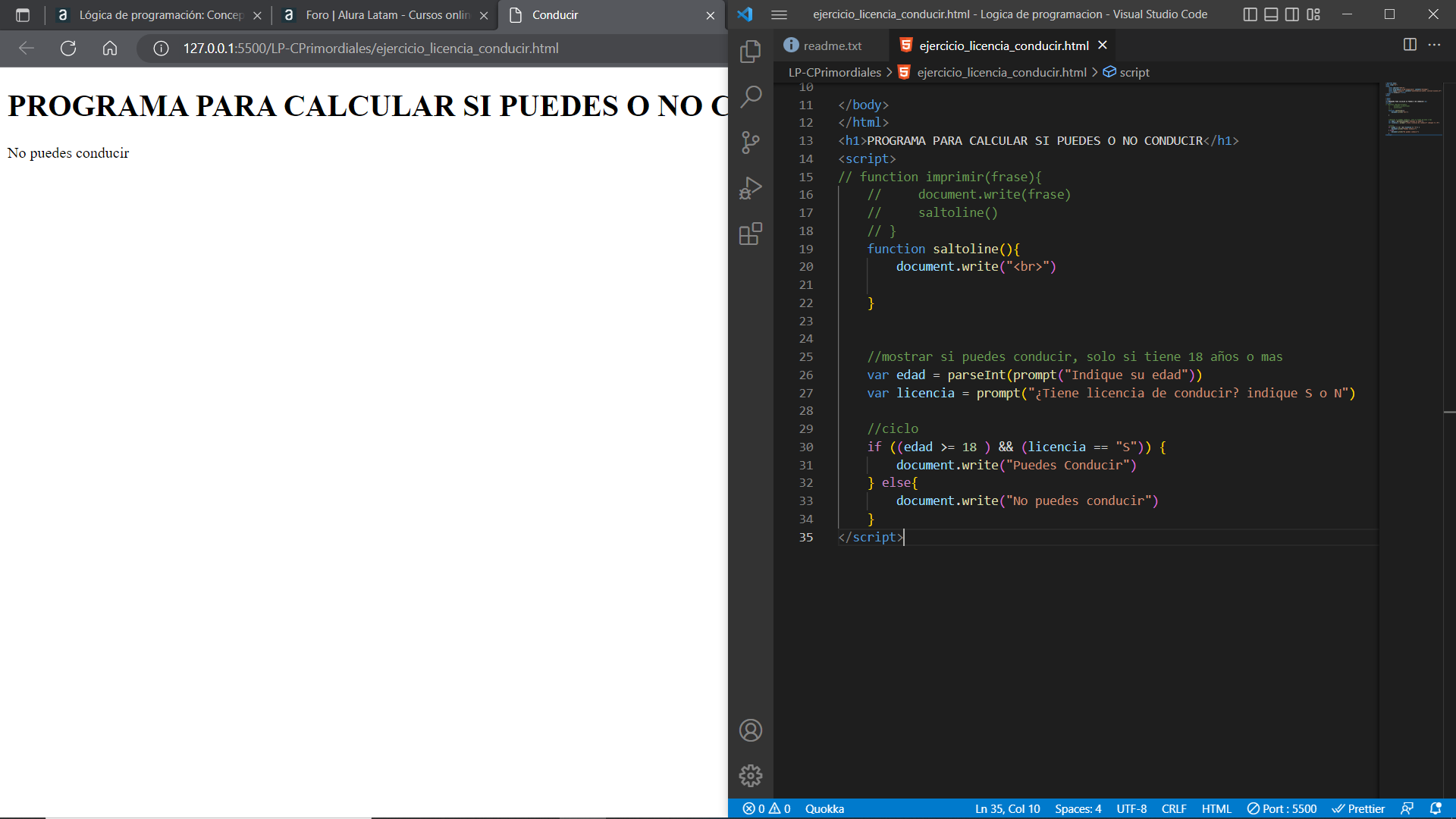Close the Lógica de programación browser tab
This screenshot has height=819, width=1456.
tap(257, 15)
